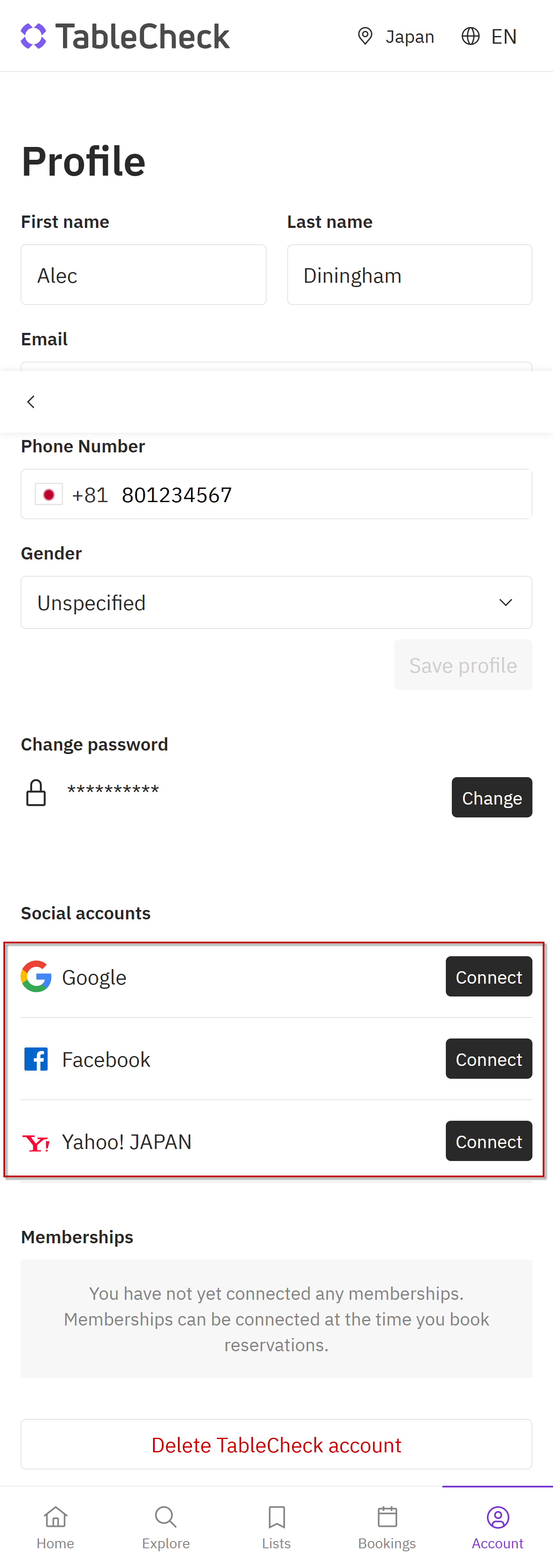The height and width of the screenshot is (1568, 553).
Task: Click the Yahoo! JAPAN logo icon
Action: pyautogui.click(x=36, y=1143)
